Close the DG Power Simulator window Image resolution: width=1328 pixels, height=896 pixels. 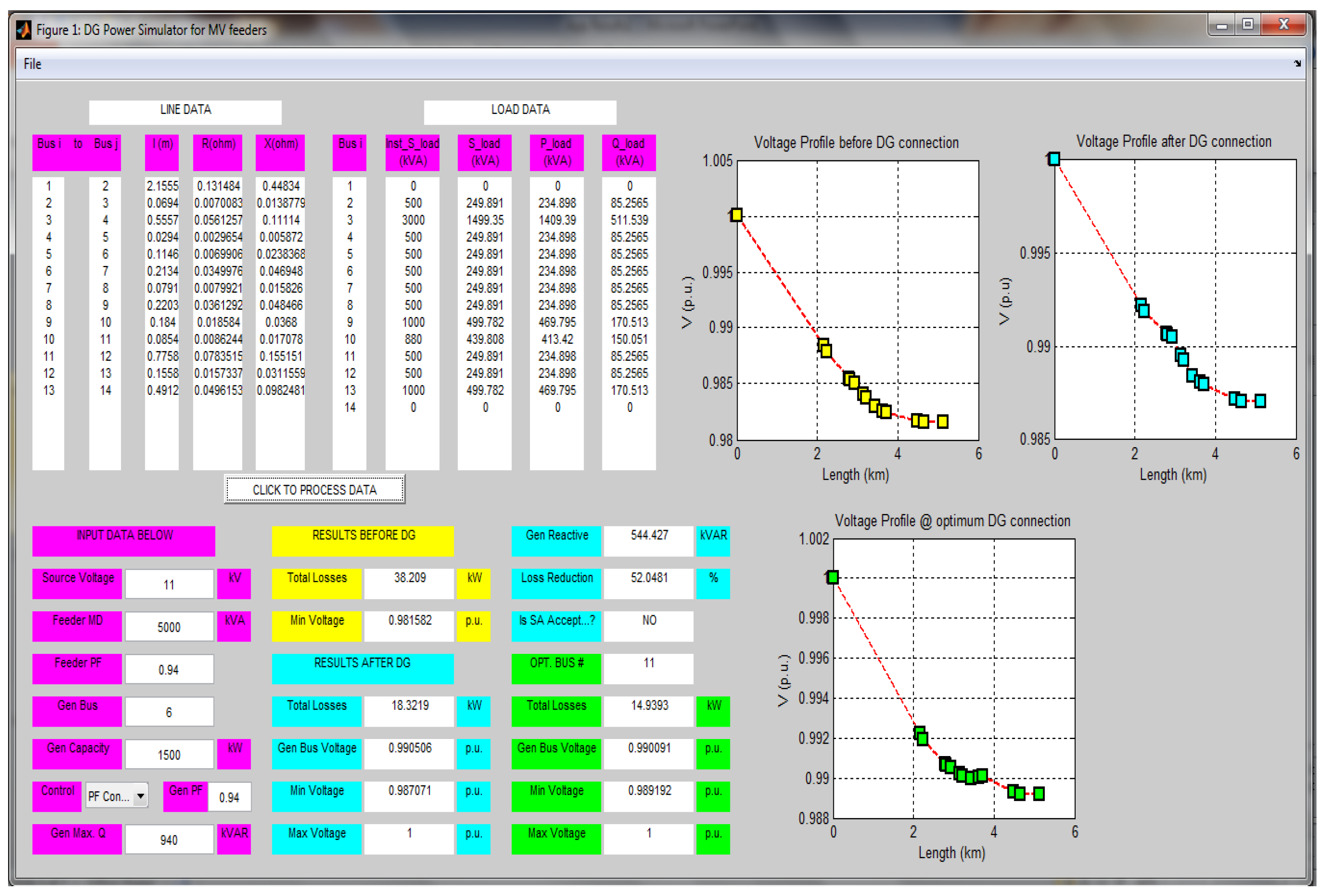click(1283, 25)
